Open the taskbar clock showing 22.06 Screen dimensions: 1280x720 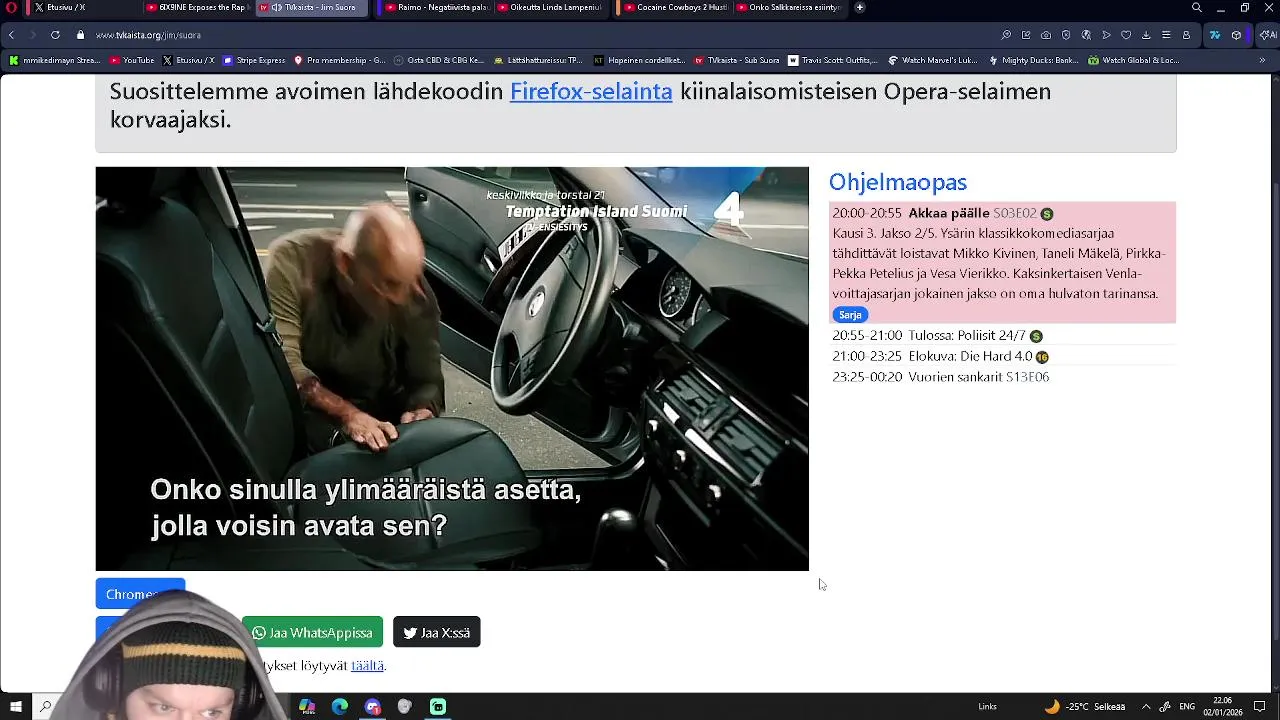[1223, 706]
